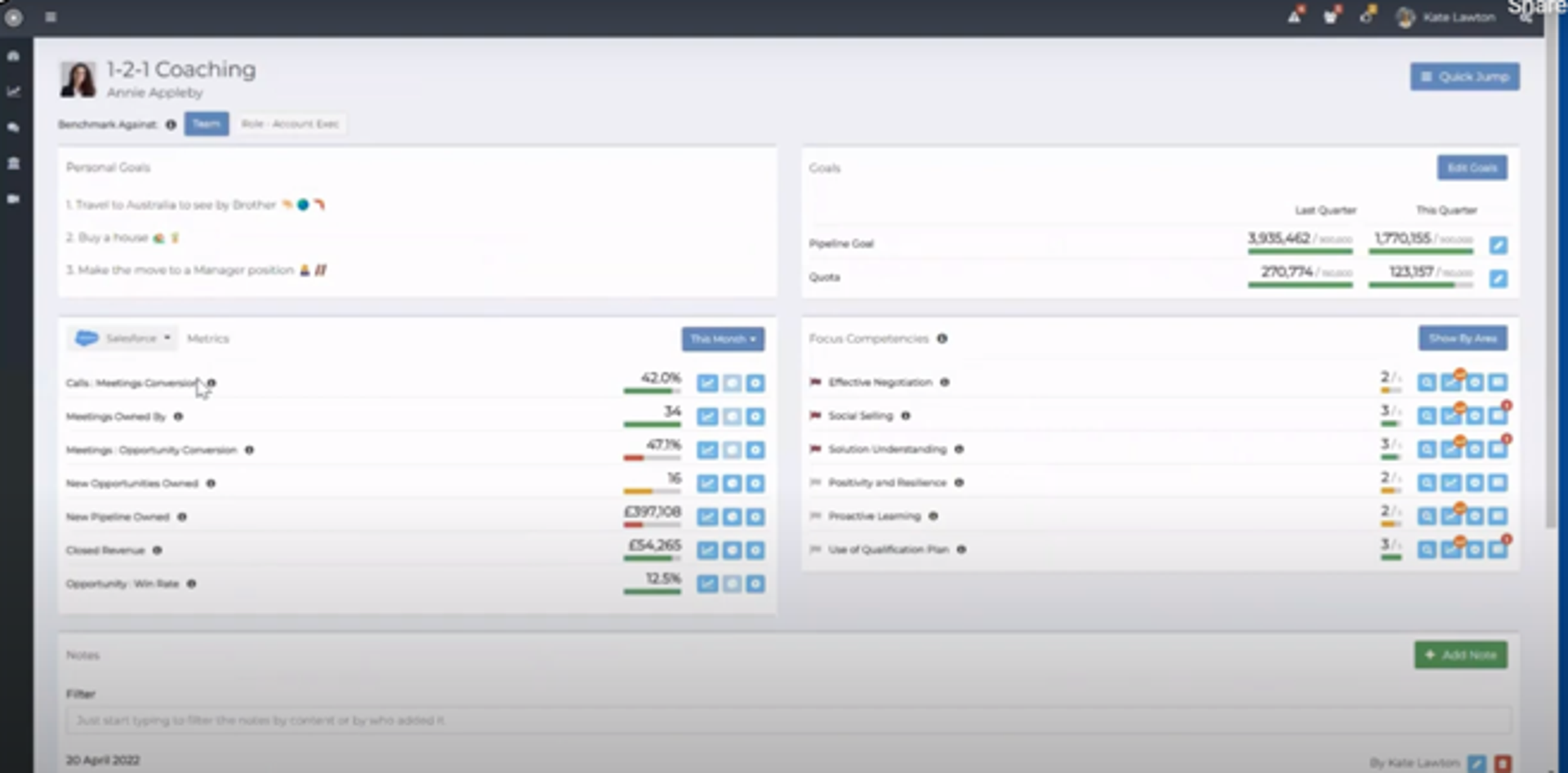1568x773 pixels.
Task: Click the Calls : Meetings Conversion progress bar
Action: [x=652, y=391]
